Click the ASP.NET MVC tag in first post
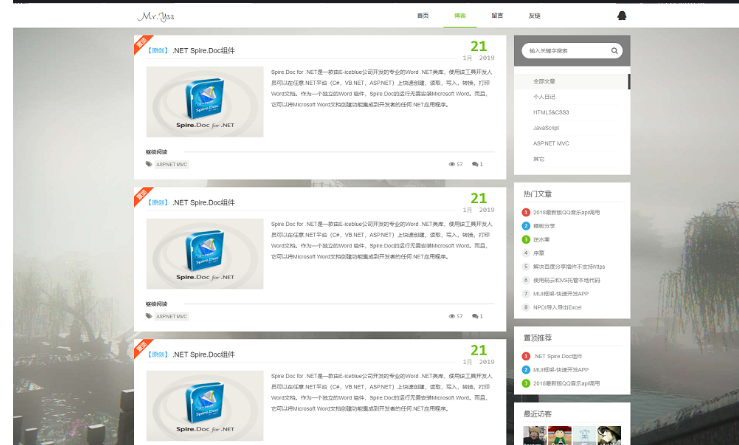 pos(171,164)
